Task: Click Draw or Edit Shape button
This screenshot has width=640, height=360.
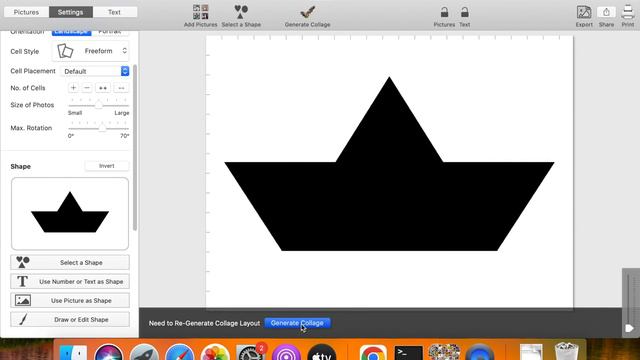Action: (x=70, y=320)
